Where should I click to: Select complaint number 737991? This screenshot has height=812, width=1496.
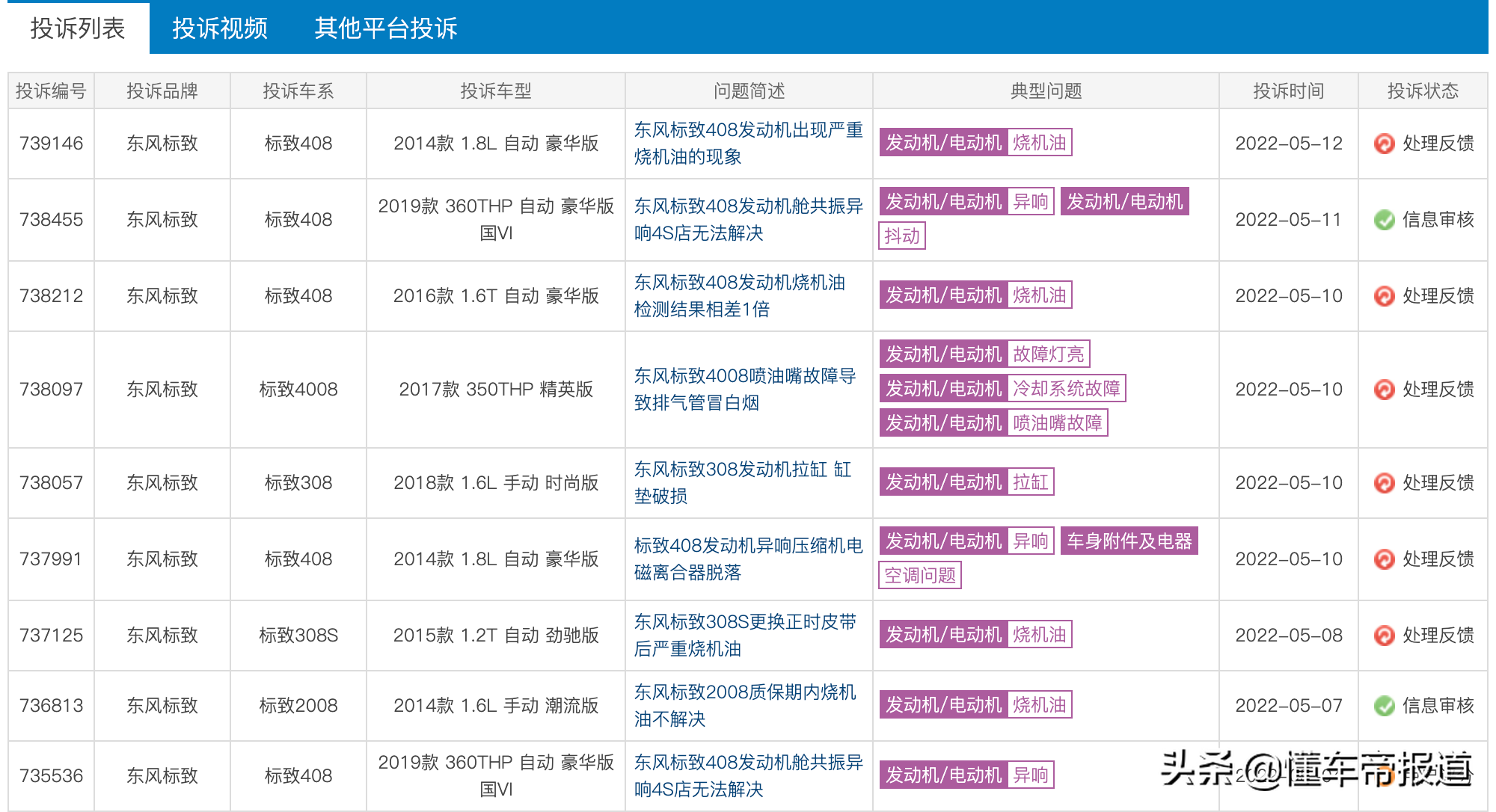[51, 559]
